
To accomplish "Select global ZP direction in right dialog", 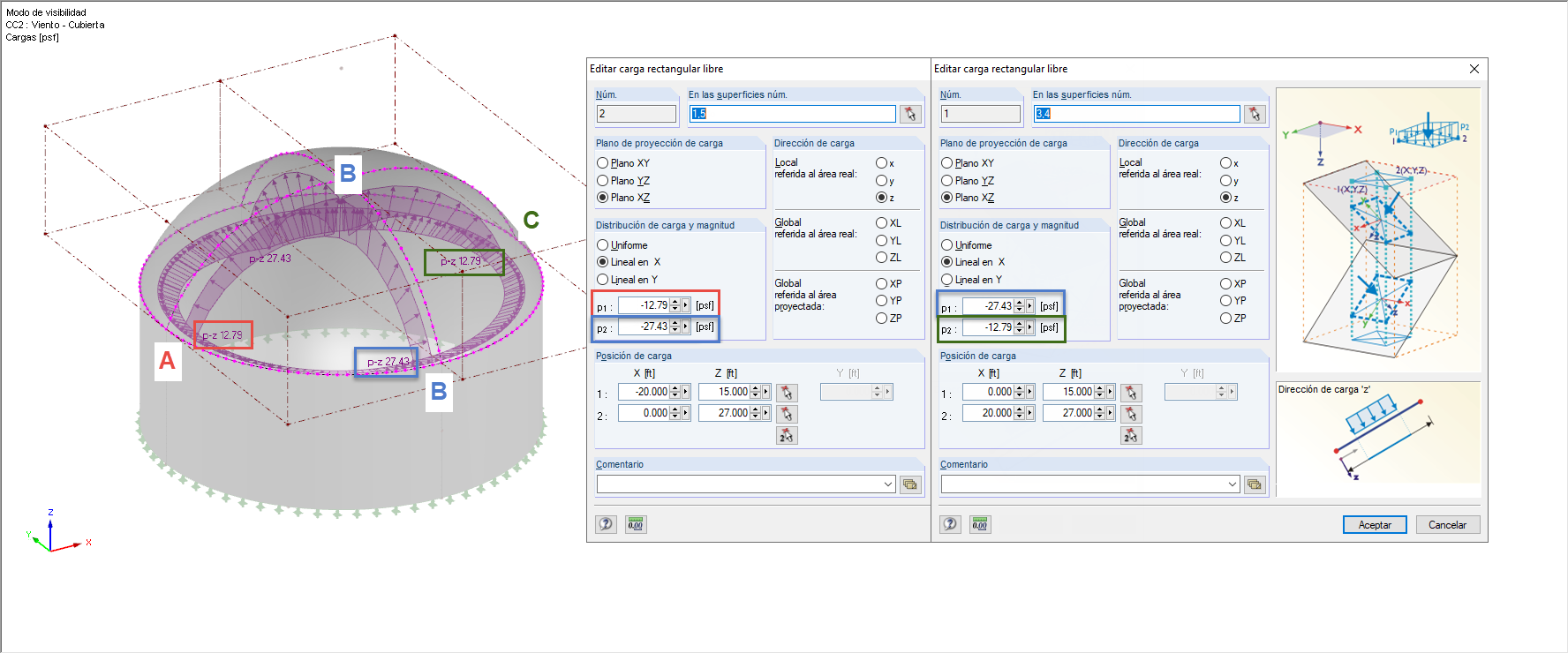I will coord(1225,318).
